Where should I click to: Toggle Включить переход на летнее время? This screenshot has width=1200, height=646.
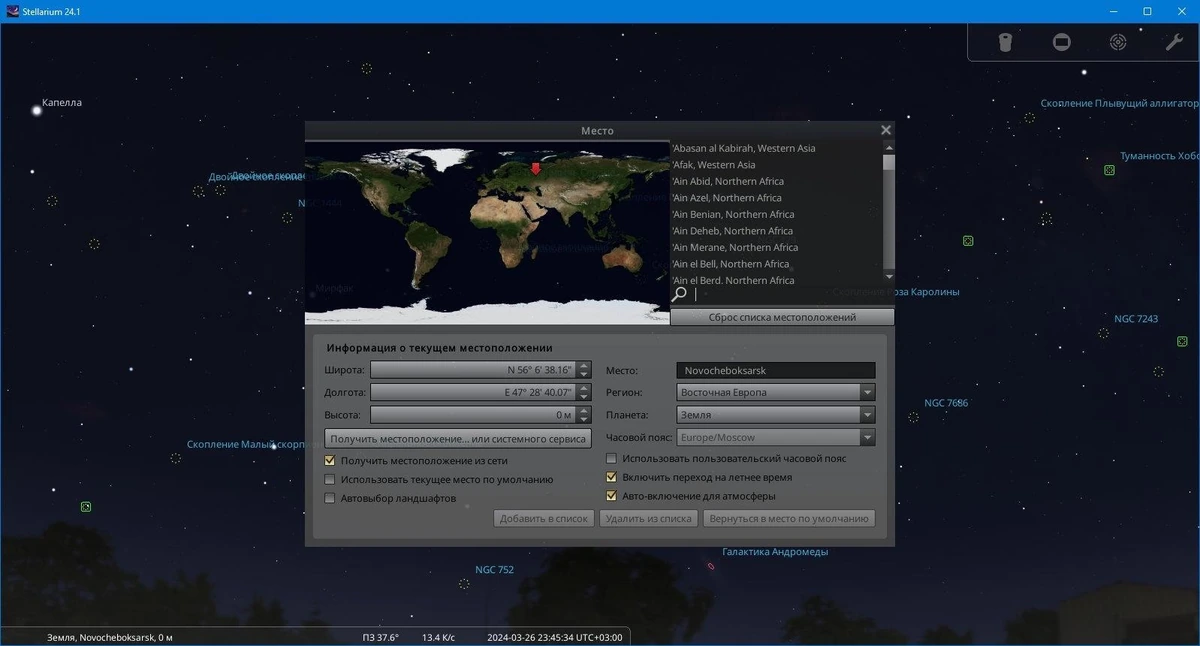(x=612, y=477)
